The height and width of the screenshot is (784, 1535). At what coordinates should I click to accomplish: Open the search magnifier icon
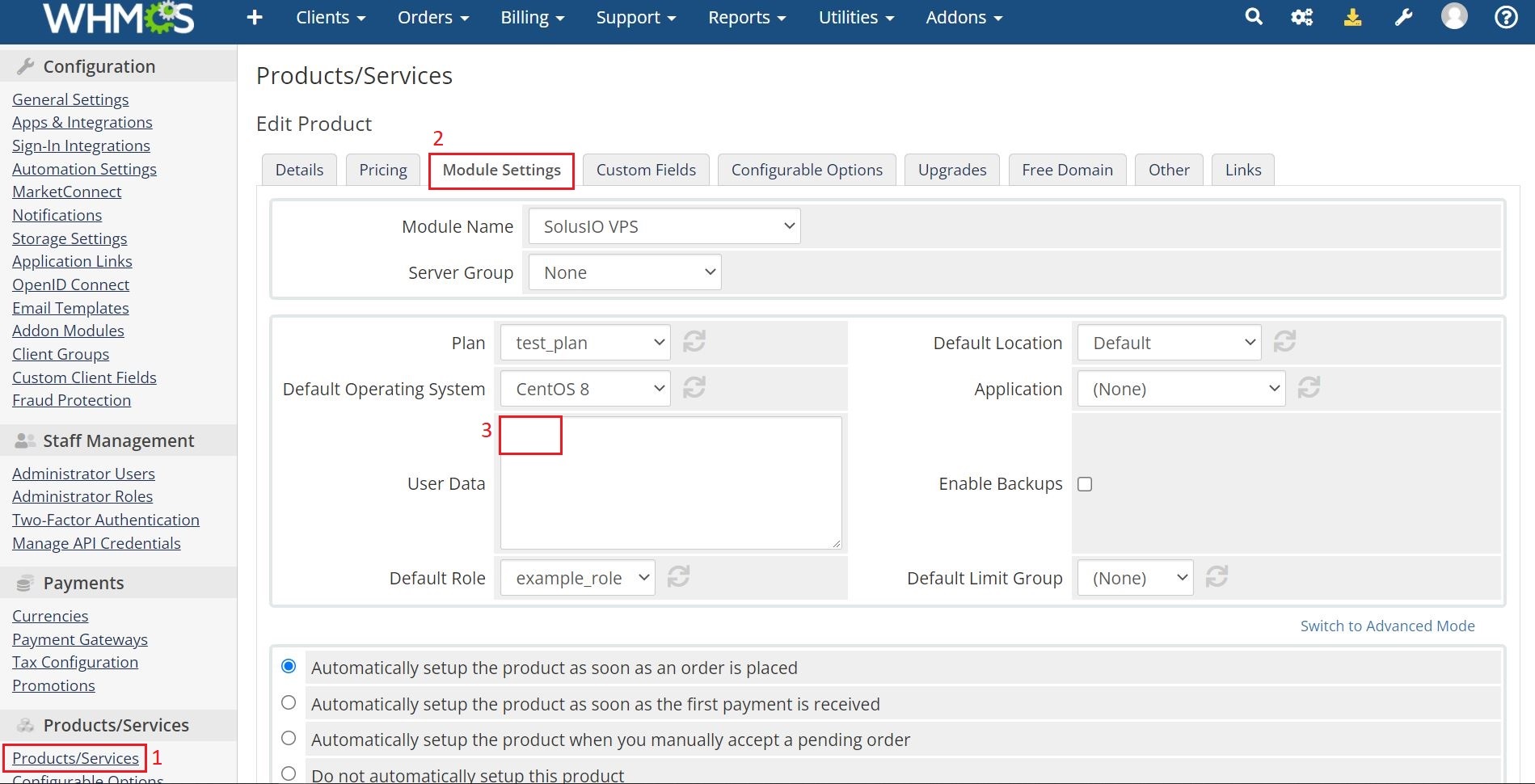1254,17
